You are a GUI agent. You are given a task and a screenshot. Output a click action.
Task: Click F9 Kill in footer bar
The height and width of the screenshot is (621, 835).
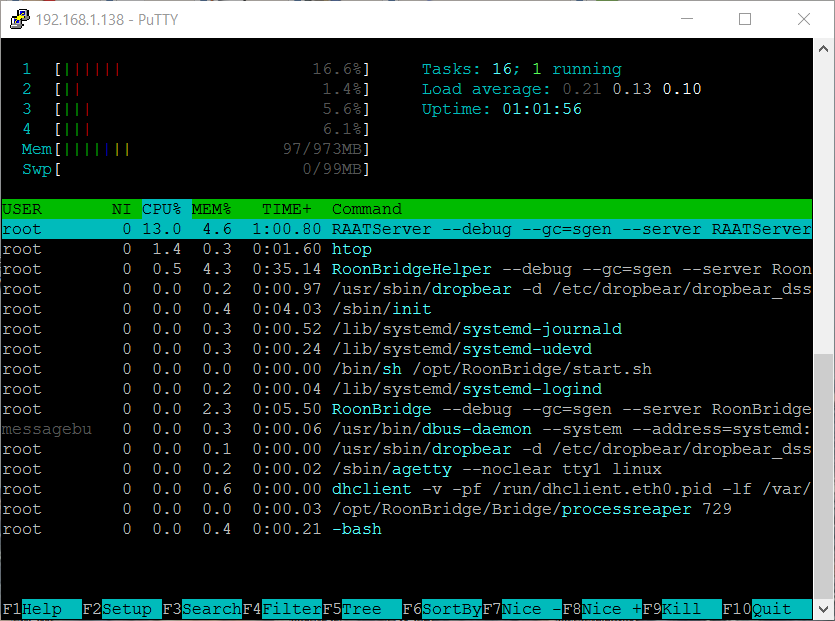tap(682, 609)
